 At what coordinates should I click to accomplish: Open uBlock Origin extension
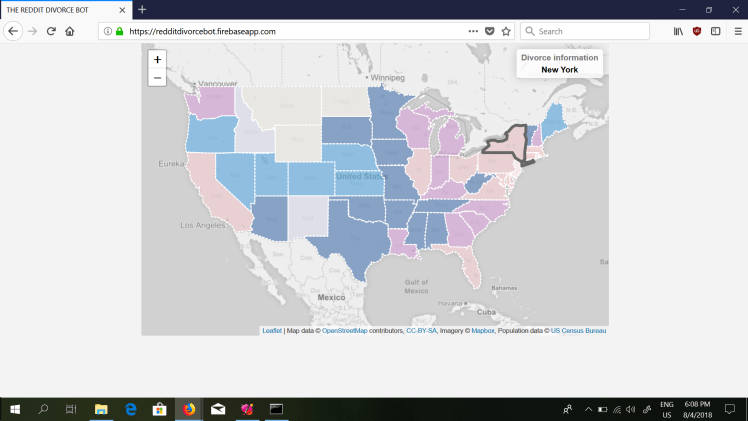point(697,31)
